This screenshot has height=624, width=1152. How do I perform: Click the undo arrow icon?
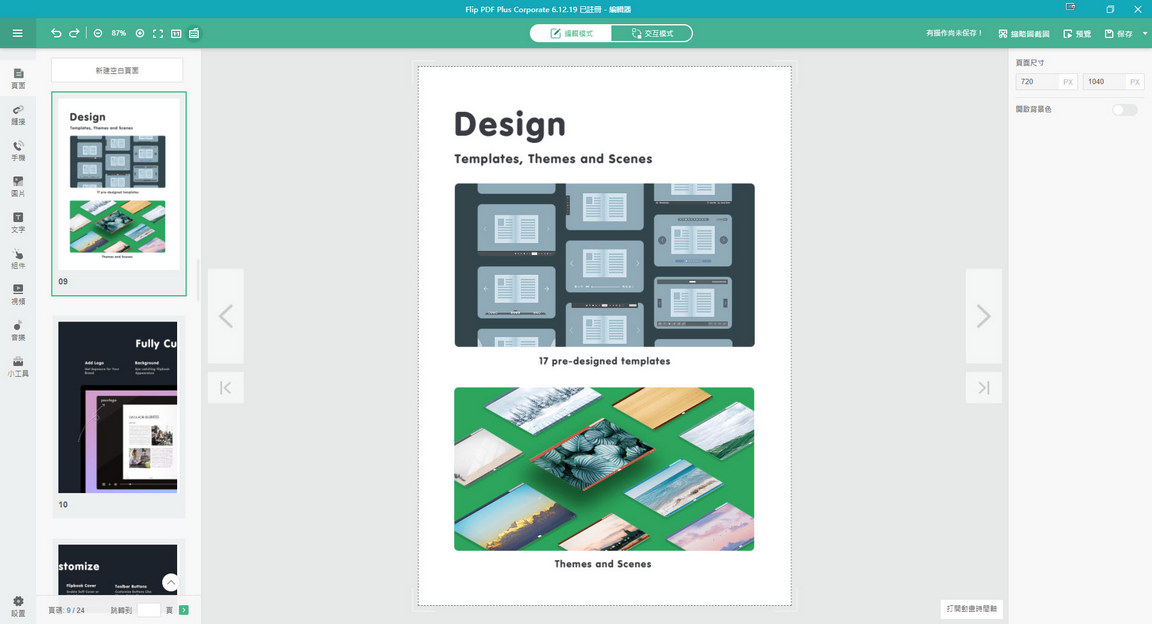[56, 33]
